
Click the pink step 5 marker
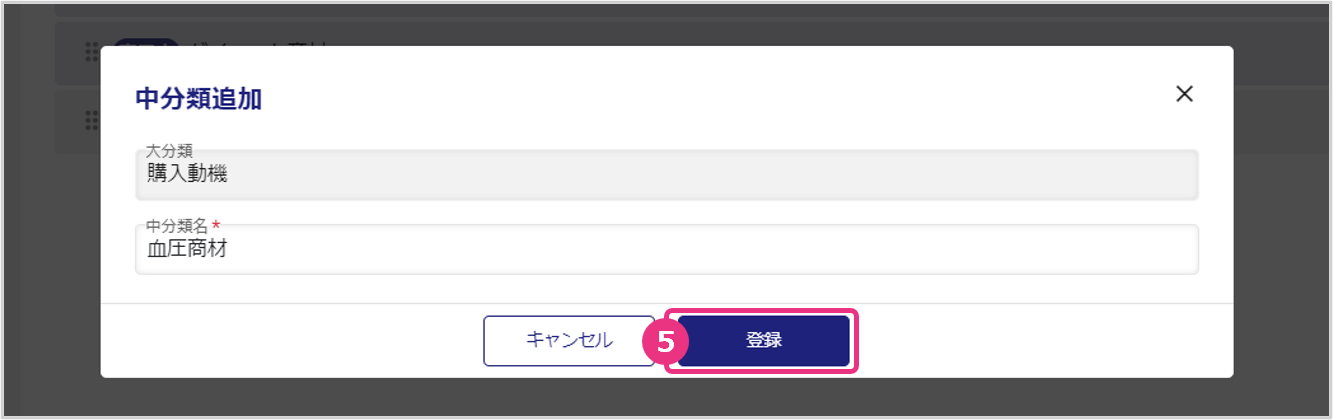coord(666,341)
